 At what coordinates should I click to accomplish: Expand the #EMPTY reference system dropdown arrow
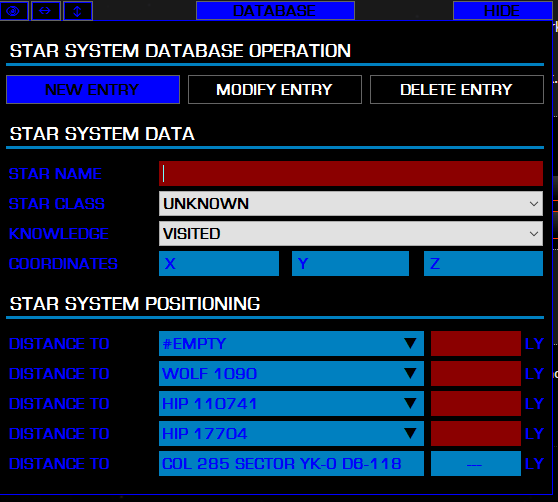click(x=410, y=344)
